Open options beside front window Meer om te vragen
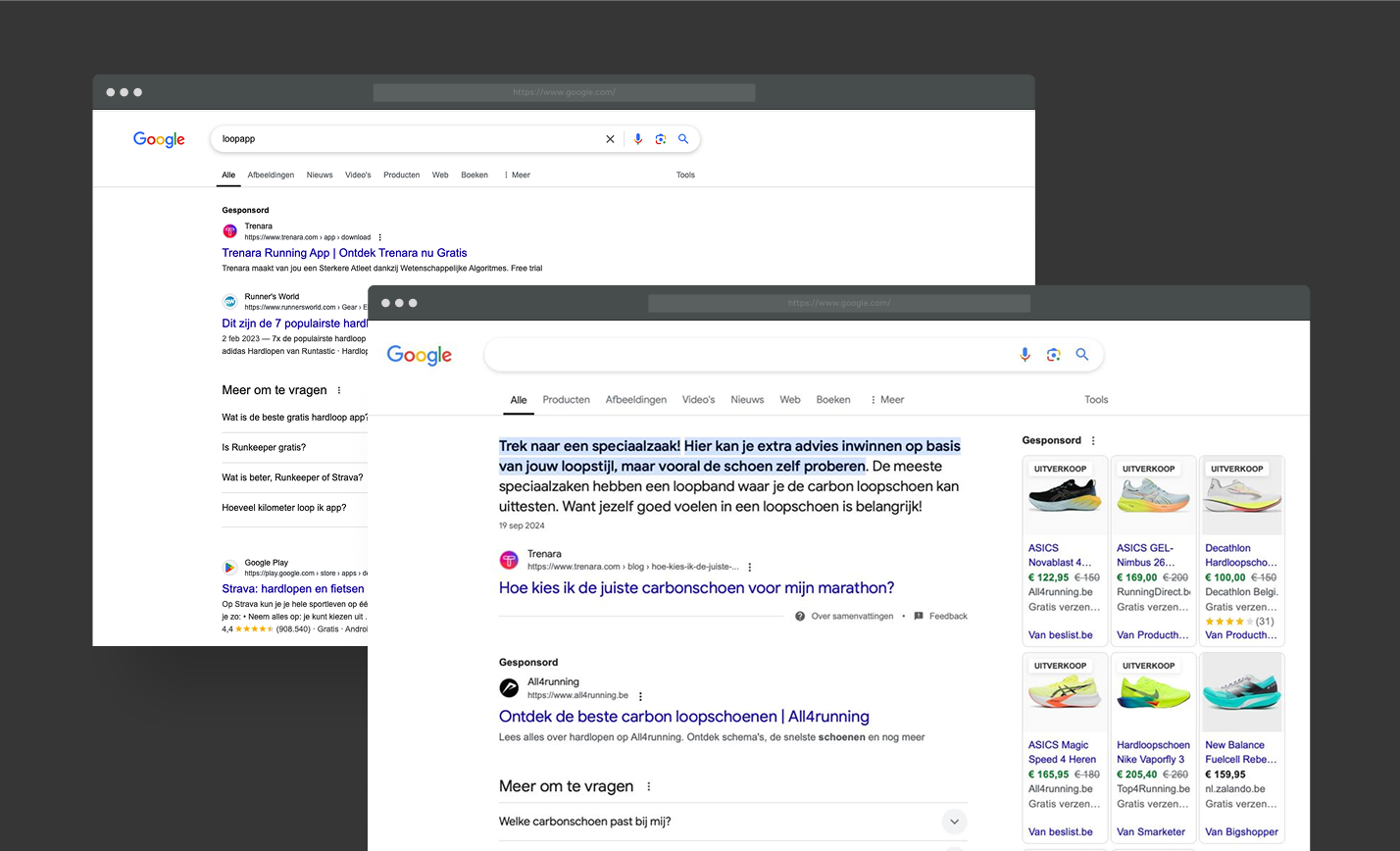This screenshot has height=851, width=1400. (x=648, y=786)
